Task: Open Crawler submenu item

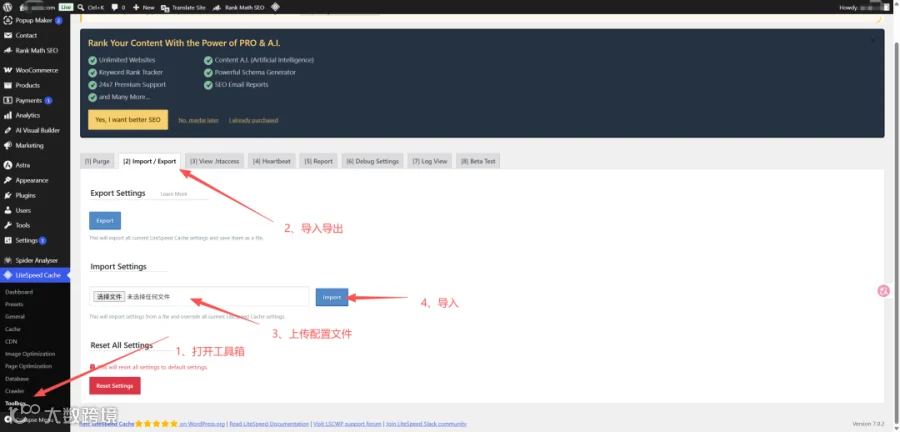Action: (x=14, y=391)
